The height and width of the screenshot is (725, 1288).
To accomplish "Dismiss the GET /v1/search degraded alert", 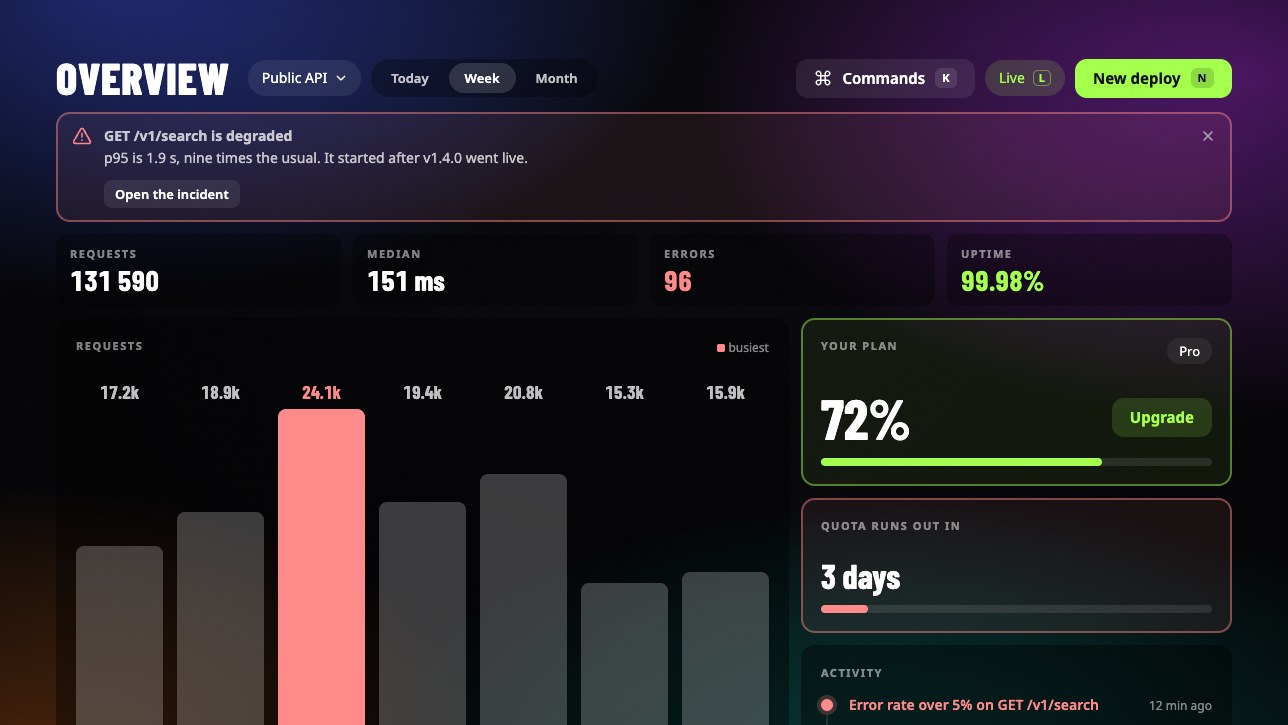I will pos(1208,136).
